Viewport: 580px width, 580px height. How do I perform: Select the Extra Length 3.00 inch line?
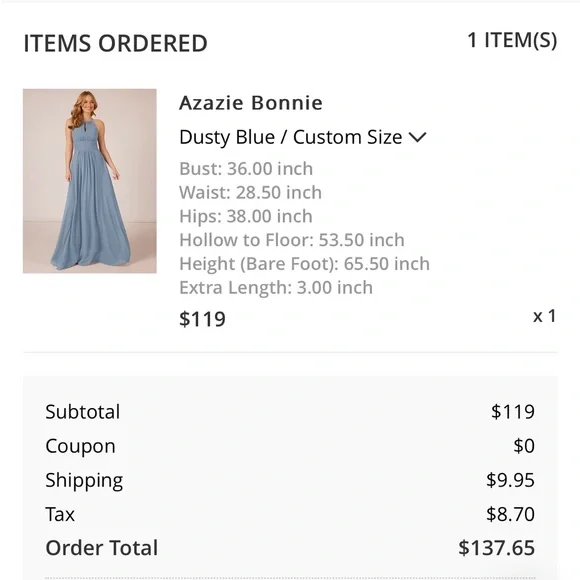[276, 287]
